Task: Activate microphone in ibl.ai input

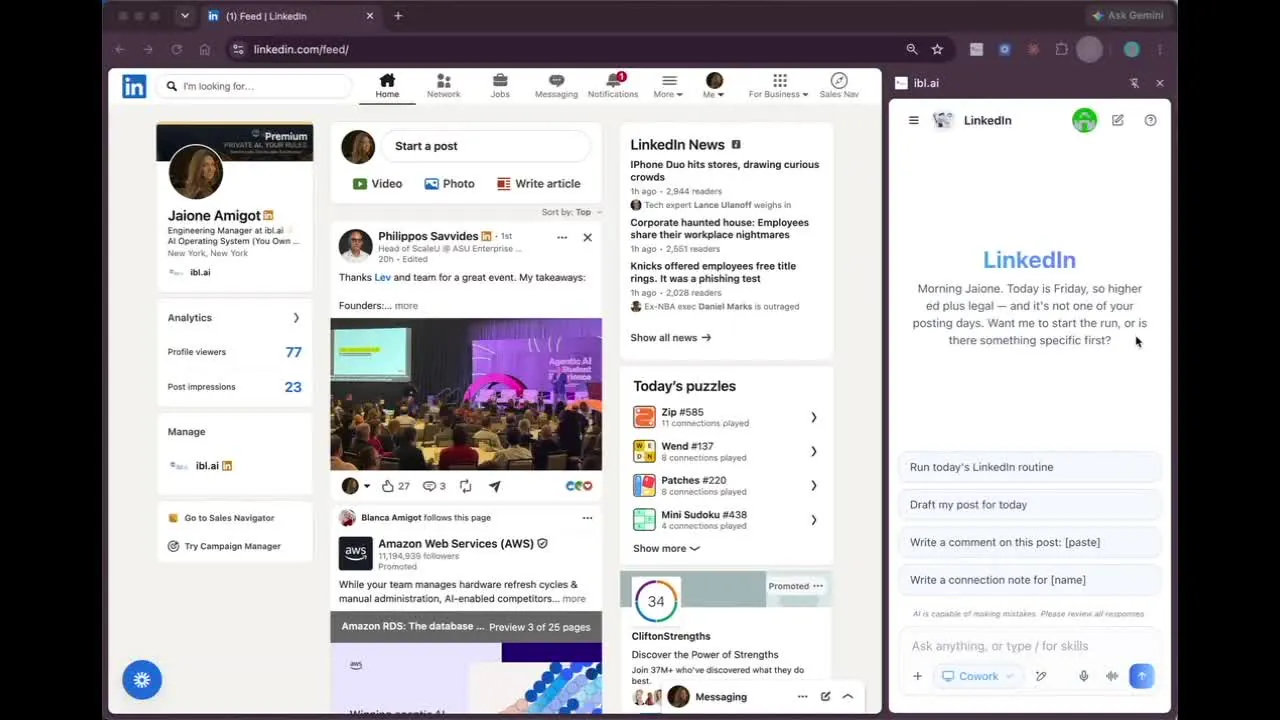Action: pos(1083,676)
